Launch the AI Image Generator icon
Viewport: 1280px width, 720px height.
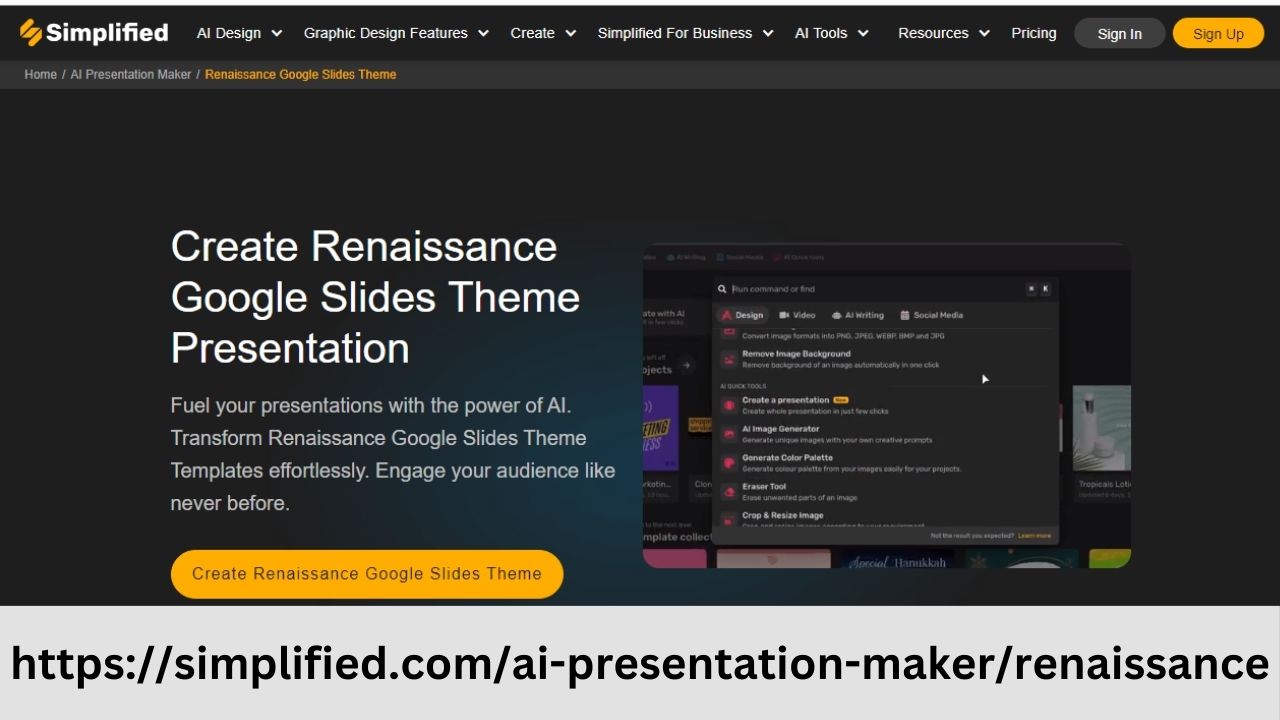(x=729, y=431)
